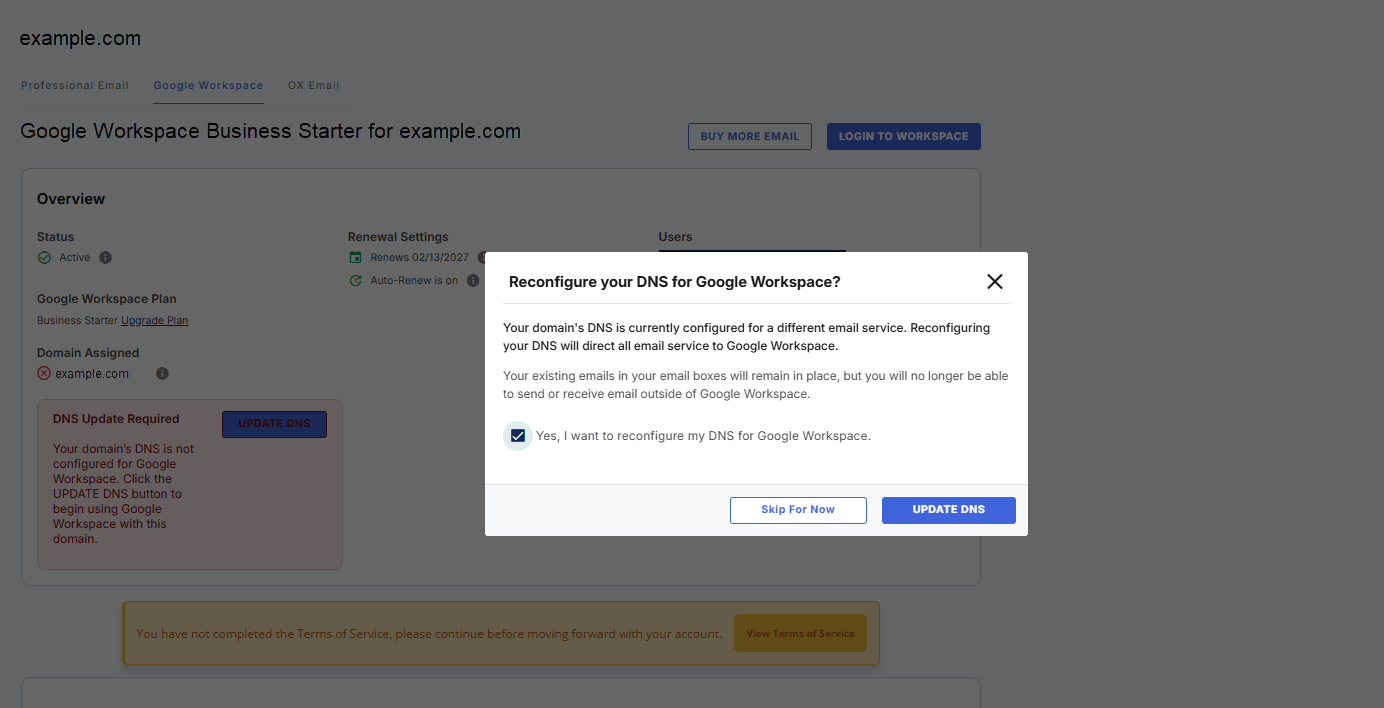Viewport: 1384px width, 708px height.
Task: Confirm with the blue UPDATE DNS dialog button
Action: pos(948,510)
